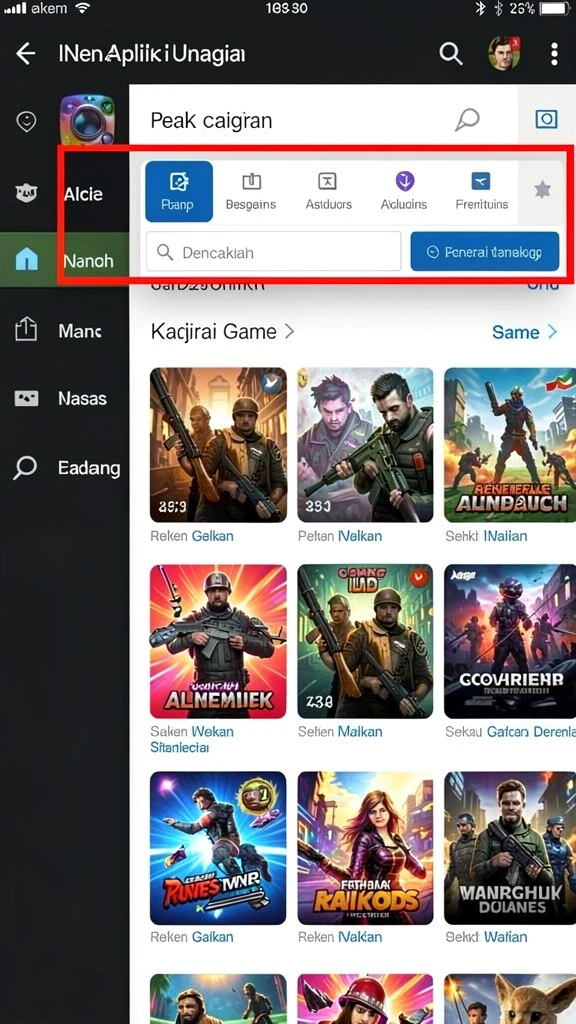The width and height of the screenshot is (576, 1024).
Task: Select the Acluoins tab
Action: pos(404,191)
